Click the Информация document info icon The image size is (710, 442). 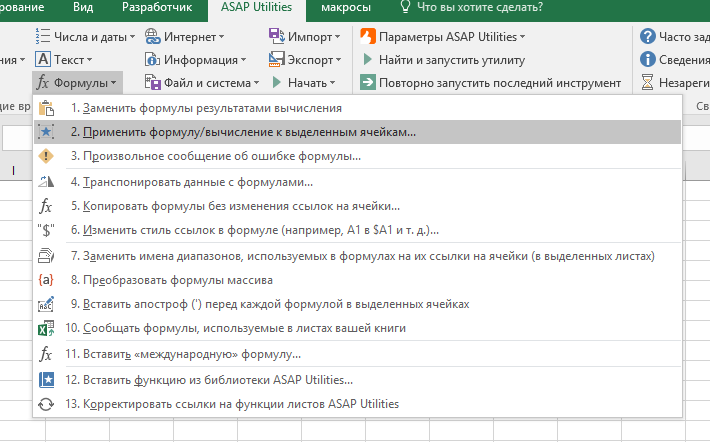click(x=153, y=59)
